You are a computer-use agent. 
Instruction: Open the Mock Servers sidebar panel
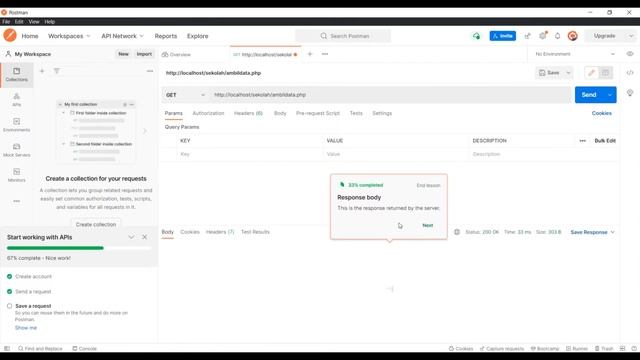click(16, 150)
